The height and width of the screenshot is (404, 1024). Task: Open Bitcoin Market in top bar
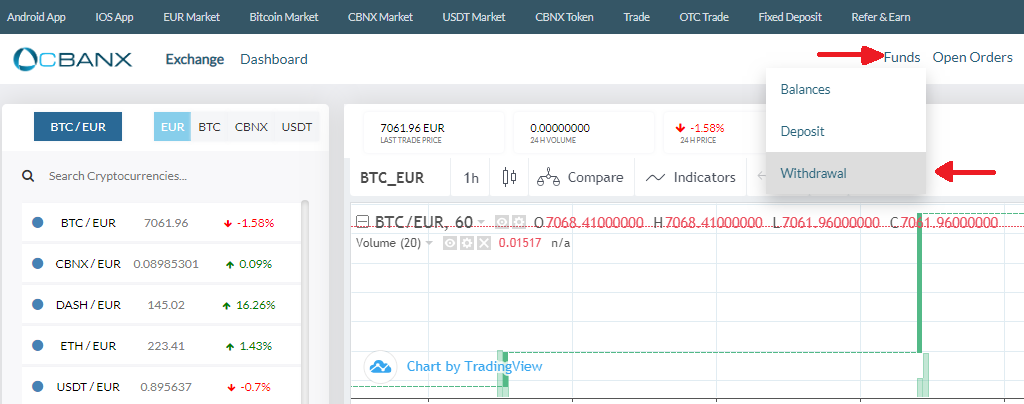(284, 17)
